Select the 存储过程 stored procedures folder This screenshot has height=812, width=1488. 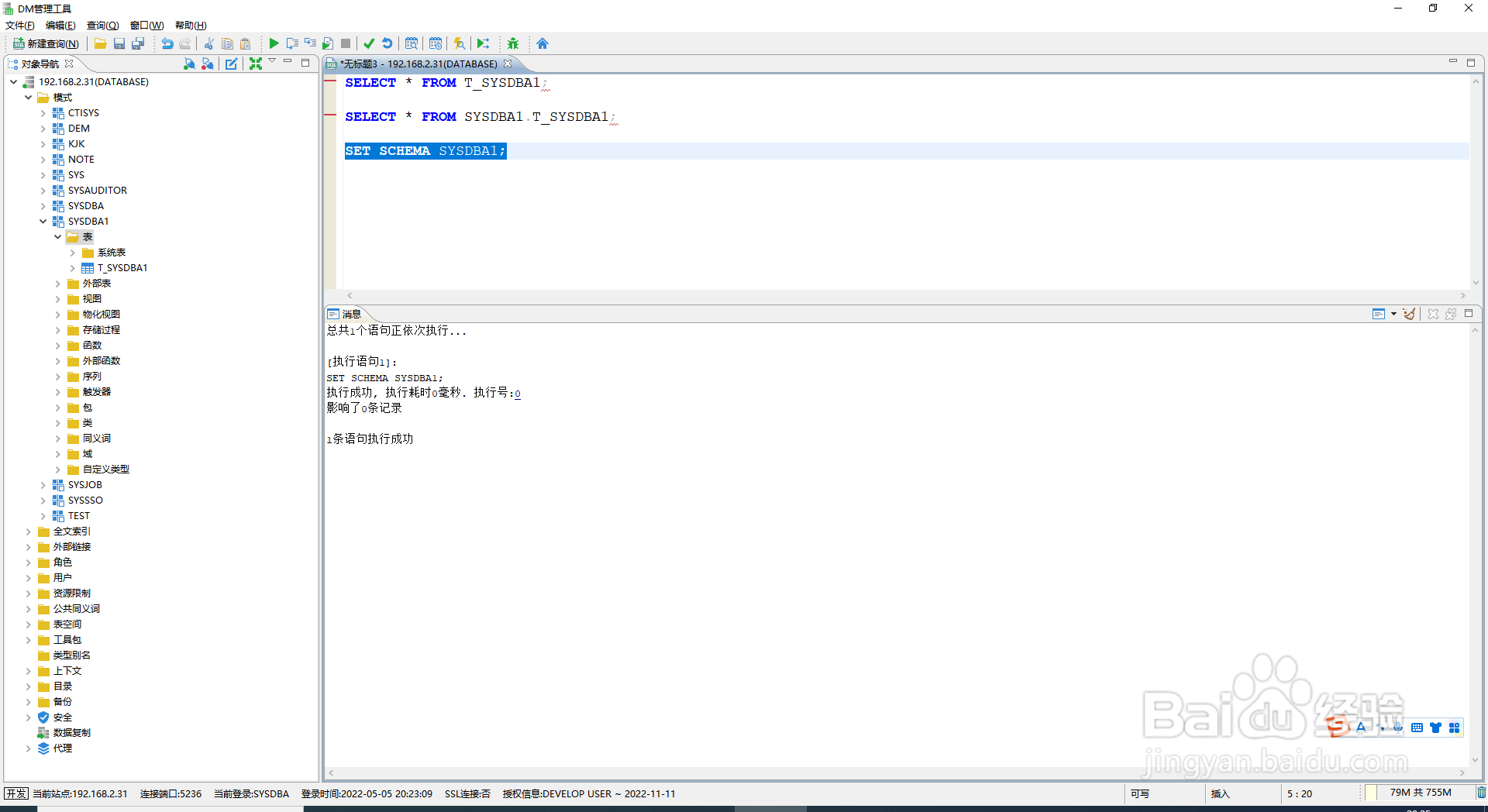(x=101, y=330)
